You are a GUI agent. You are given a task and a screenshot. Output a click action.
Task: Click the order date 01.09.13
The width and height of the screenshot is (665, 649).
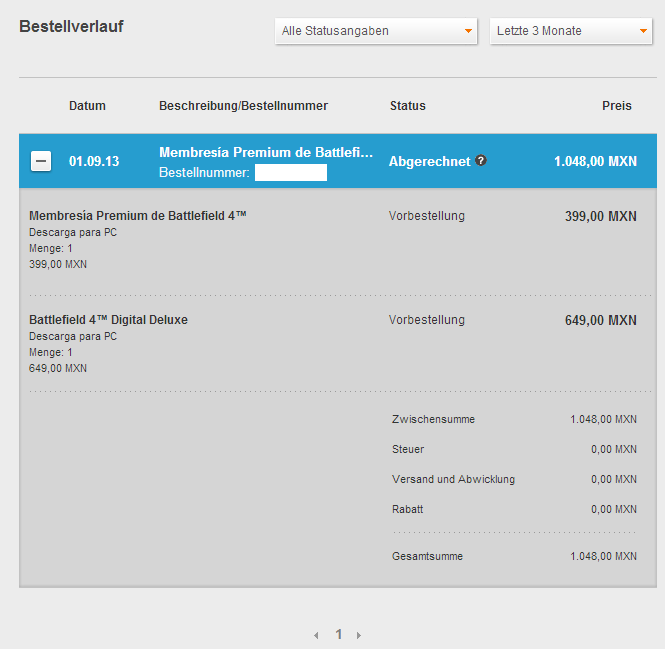[94, 161]
